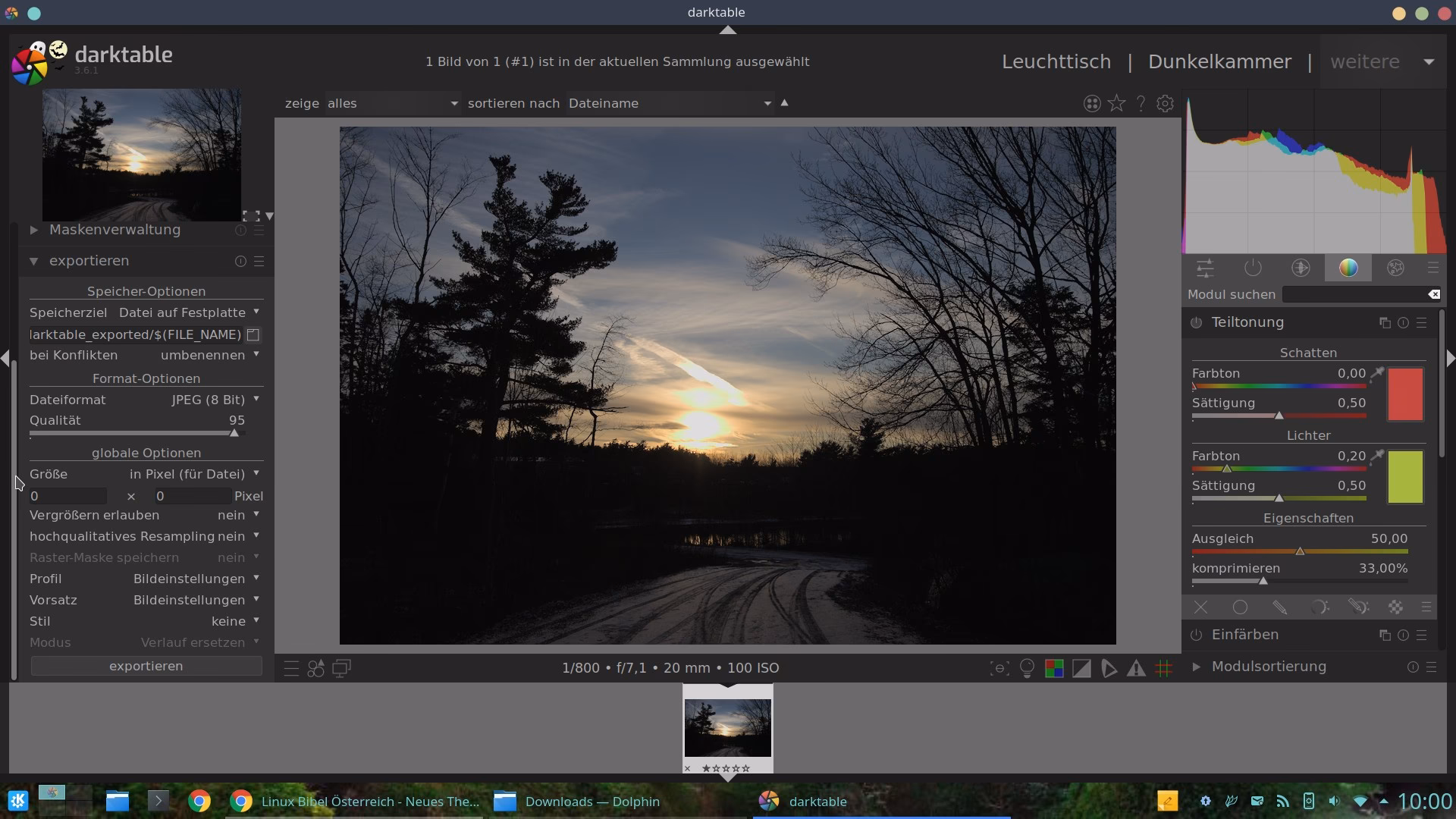1456x819 pixels.
Task: Choose the circular mask shape icon
Action: pos(1240,607)
